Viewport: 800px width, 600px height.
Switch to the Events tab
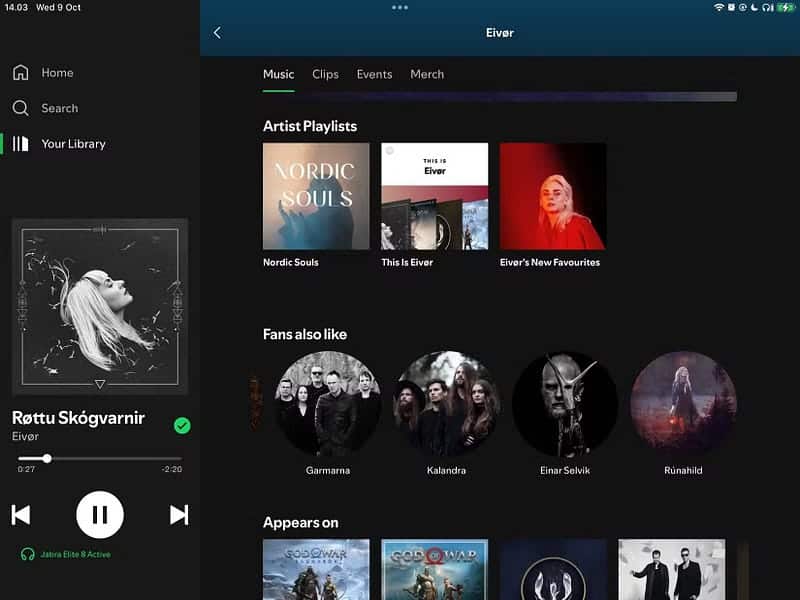tap(374, 74)
